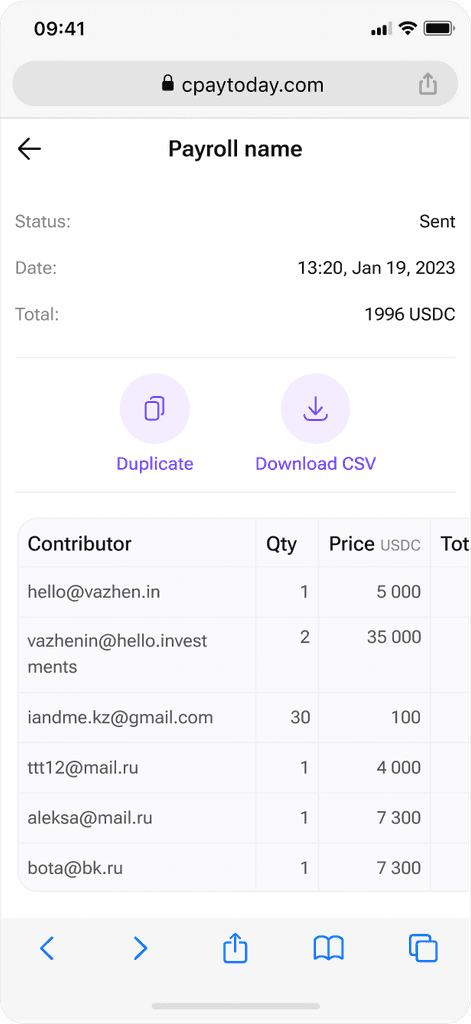This screenshot has height=1024, width=471.
Task: Tap the cpaytoday.com address field
Action: [235, 84]
